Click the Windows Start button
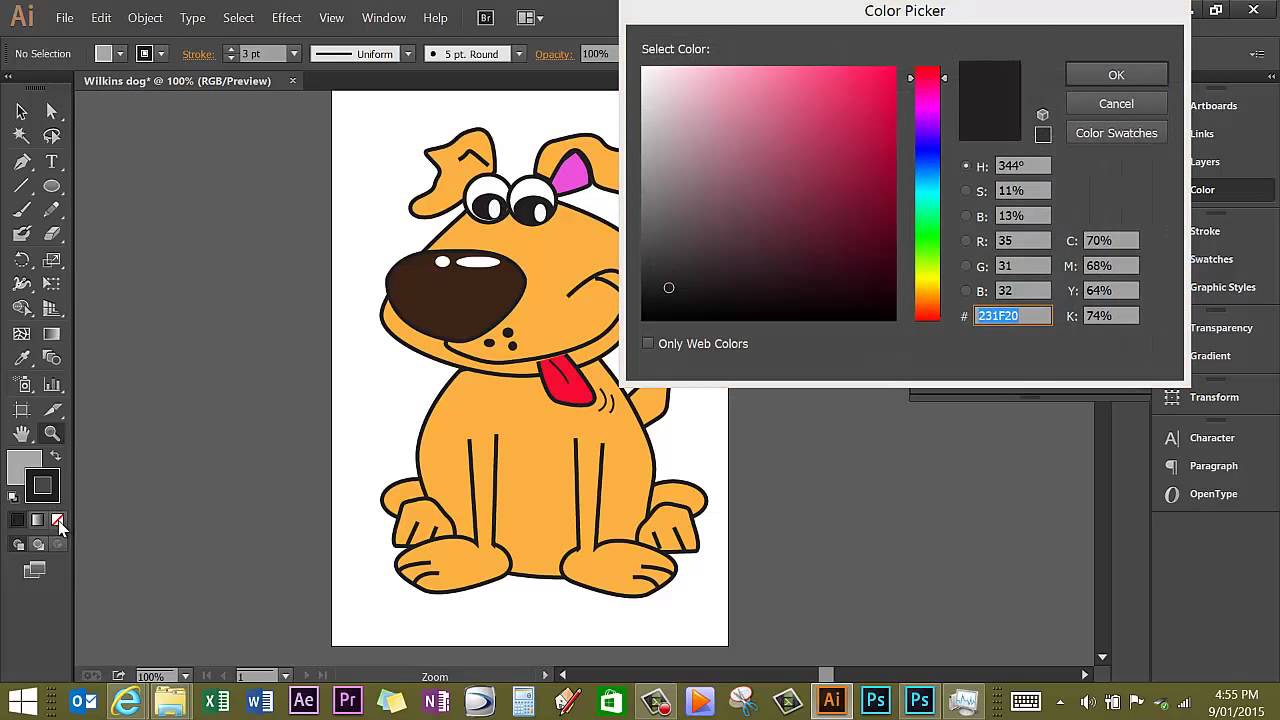The image size is (1280, 720). 22,700
